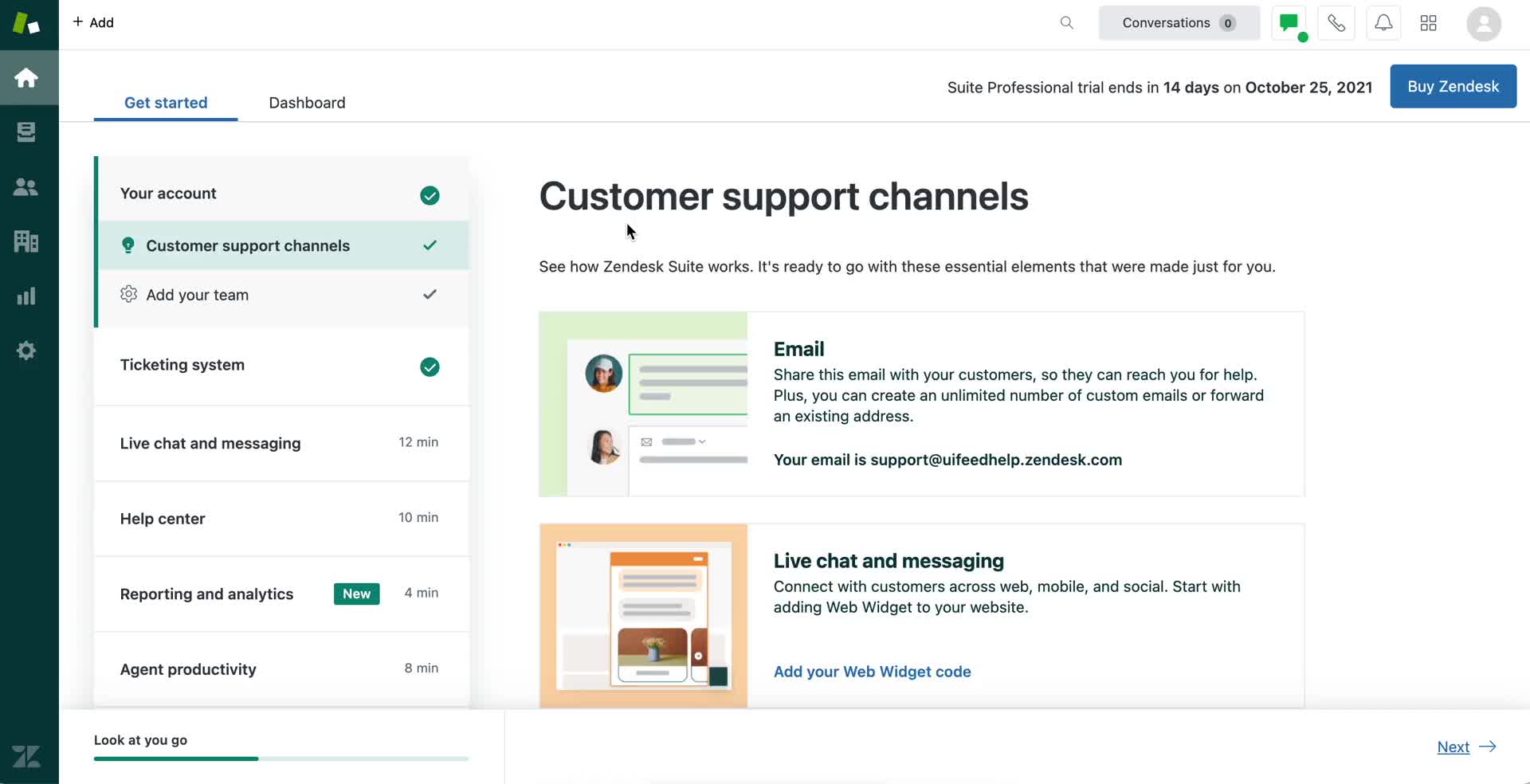Image resolution: width=1530 pixels, height=784 pixels.
Task: Click the arrow icon next to Next
Action: [x=1487, y=747]
